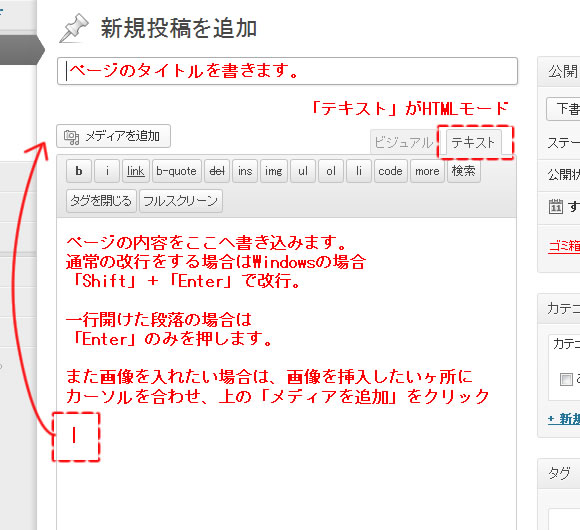
Task: Click the タグを閉じる button
Action: (101, 201)
